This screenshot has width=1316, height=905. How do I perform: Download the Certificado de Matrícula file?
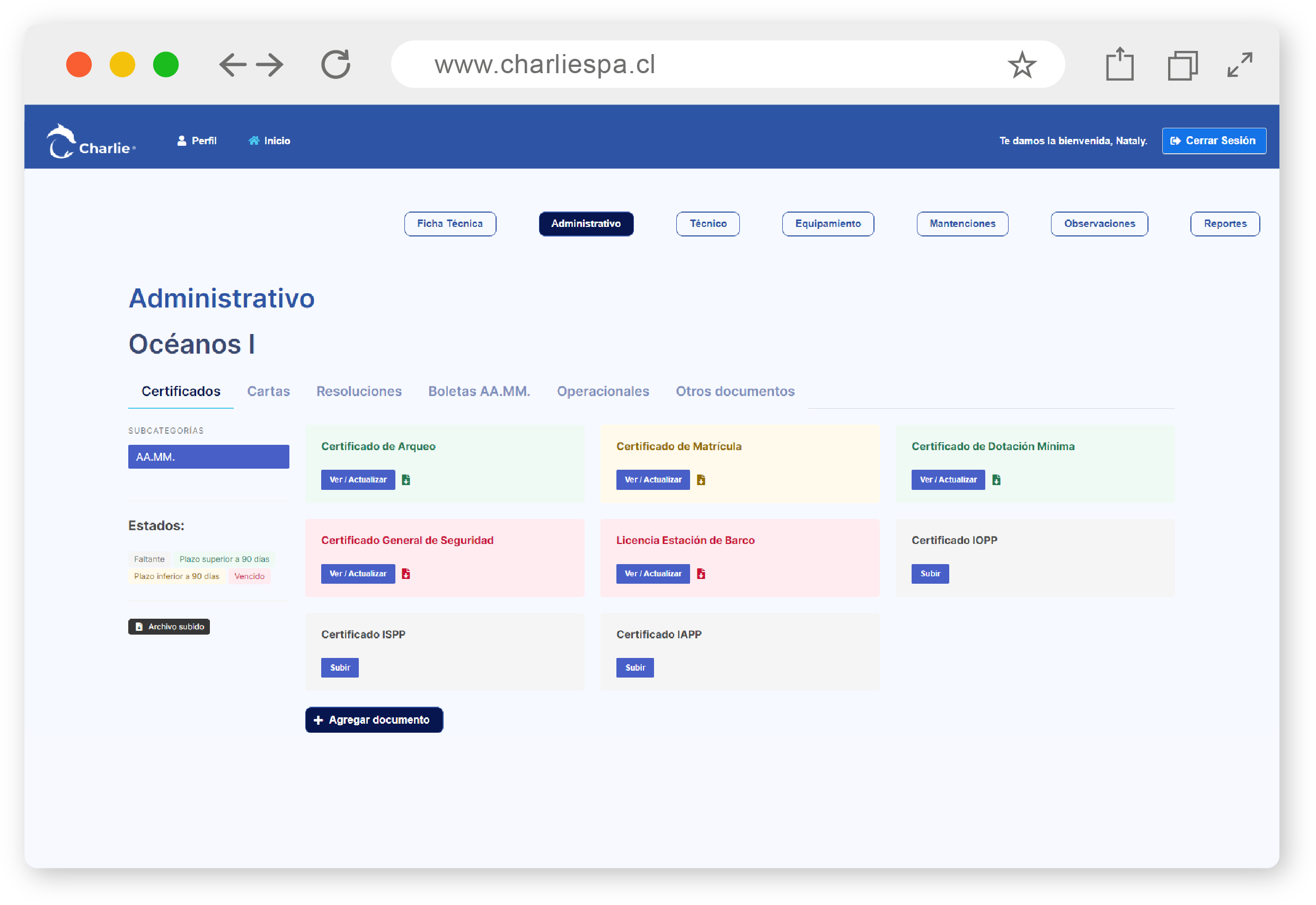(x=701, y=480)
